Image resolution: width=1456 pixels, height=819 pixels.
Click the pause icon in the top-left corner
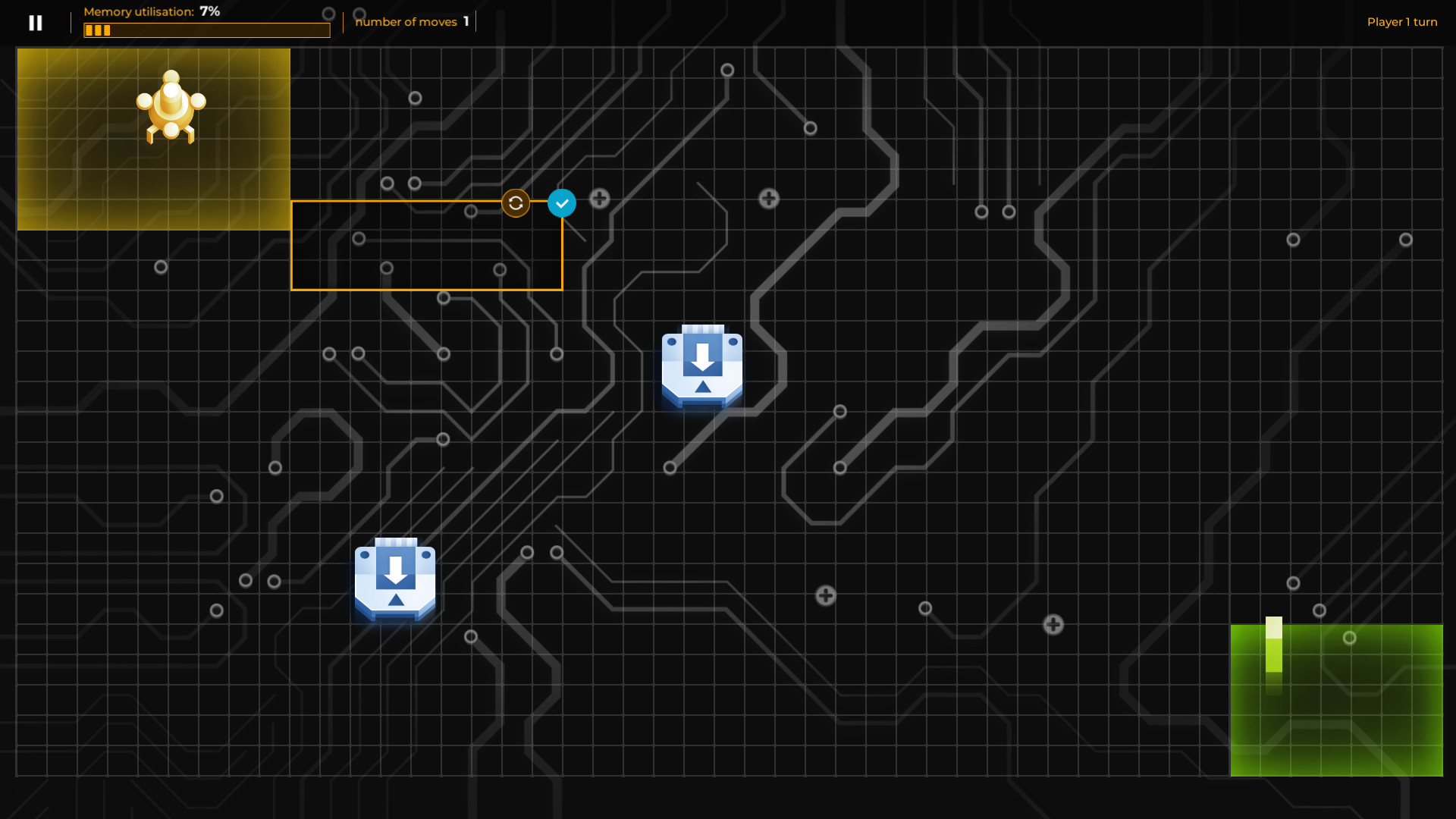(x=36, y=23)
